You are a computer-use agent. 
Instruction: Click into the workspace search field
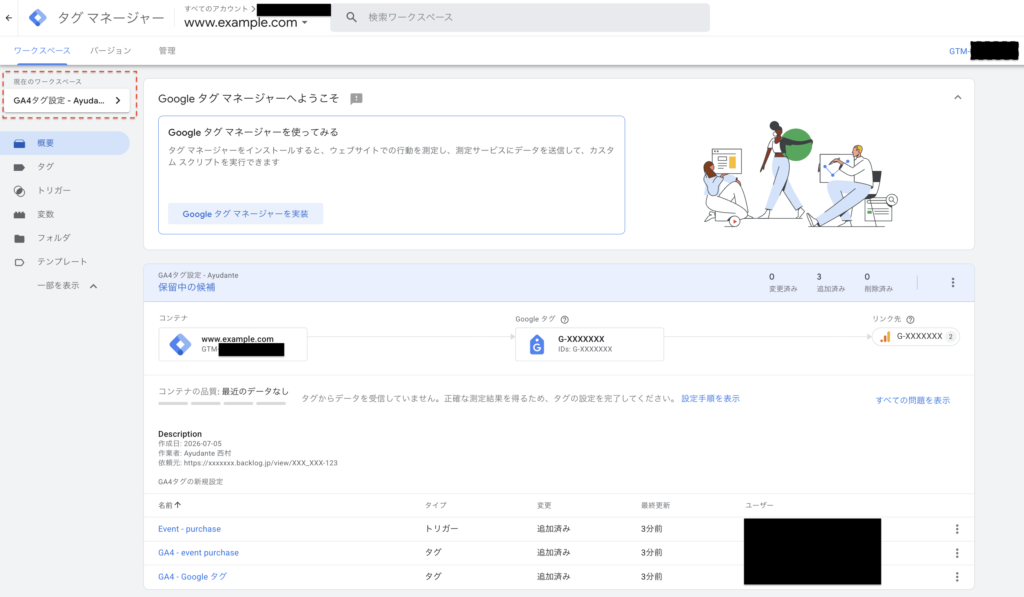pos(520,17)
